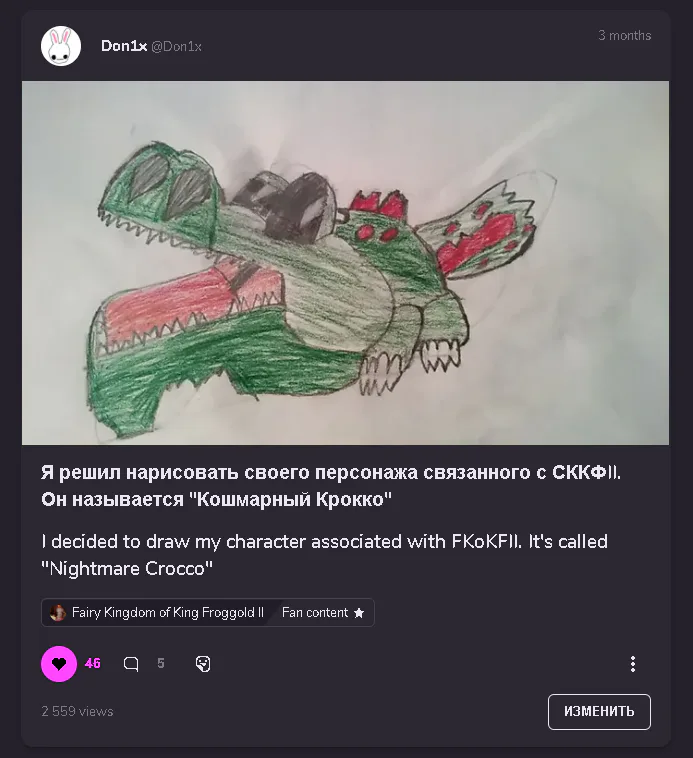Open the Don1x display name profile link

pyautogui.click(x=124, y=46)
